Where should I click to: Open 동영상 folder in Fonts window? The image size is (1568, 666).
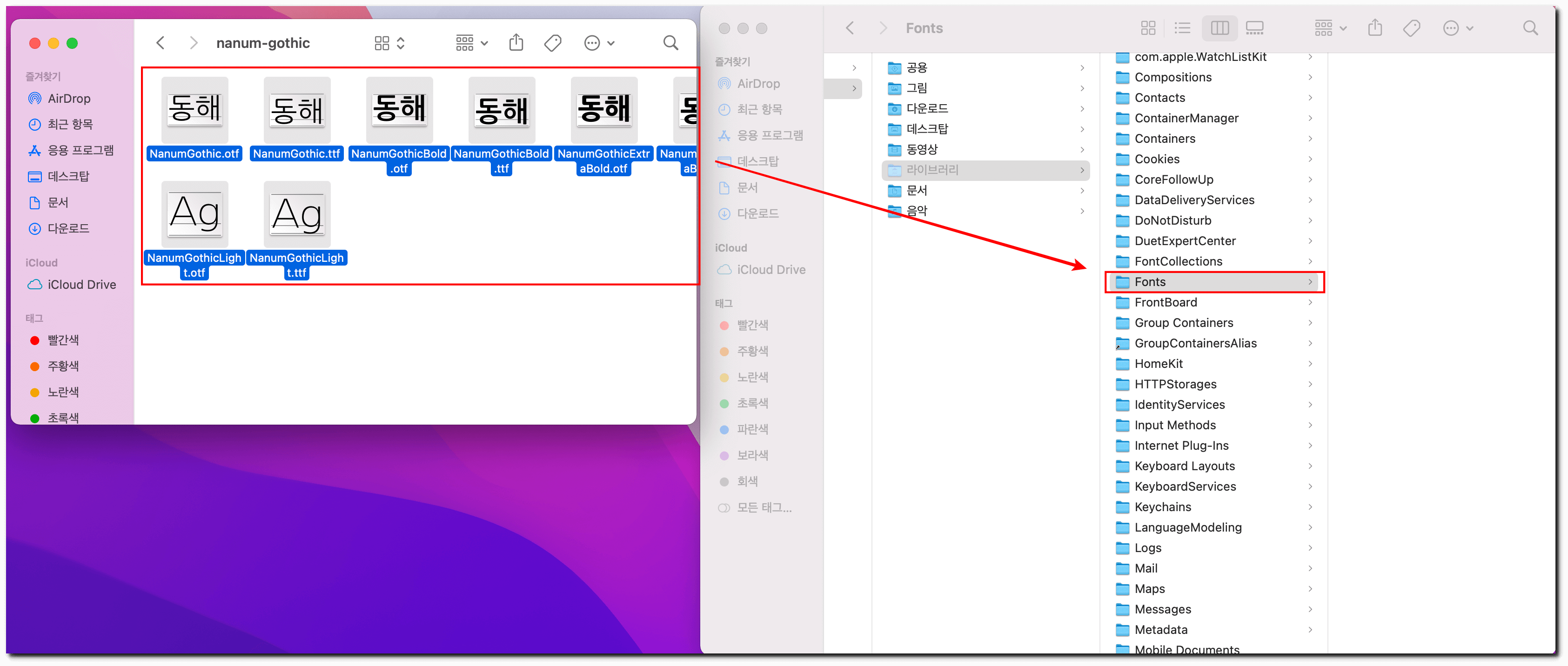pyautogui.click(x=985, y=150)
